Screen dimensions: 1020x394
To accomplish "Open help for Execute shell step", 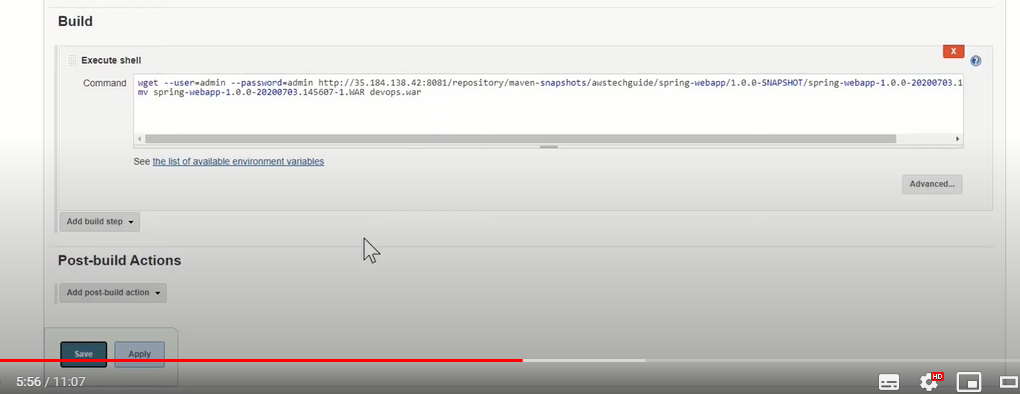I will click(x=975, y=61).
